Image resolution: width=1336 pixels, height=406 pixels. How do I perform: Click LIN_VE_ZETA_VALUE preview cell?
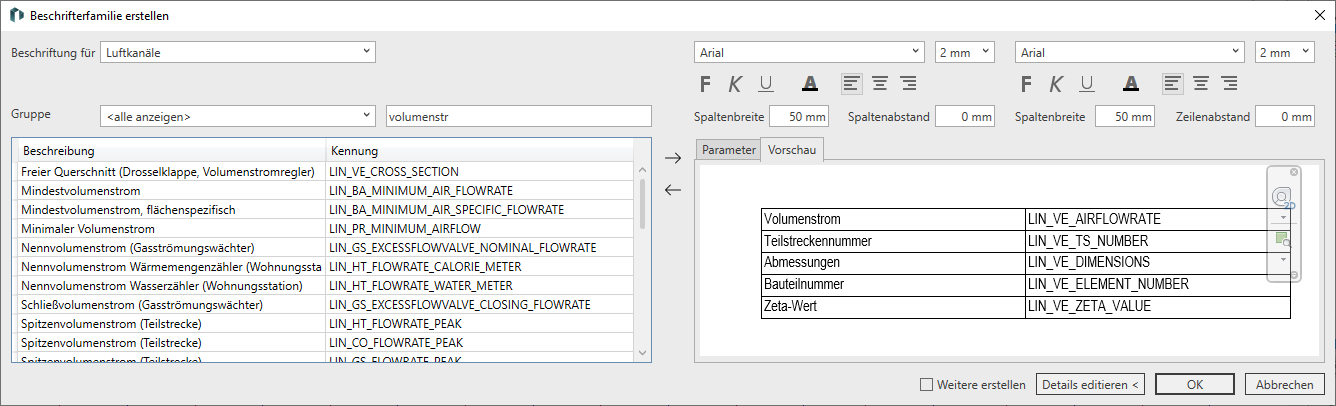coord(1158,306)
